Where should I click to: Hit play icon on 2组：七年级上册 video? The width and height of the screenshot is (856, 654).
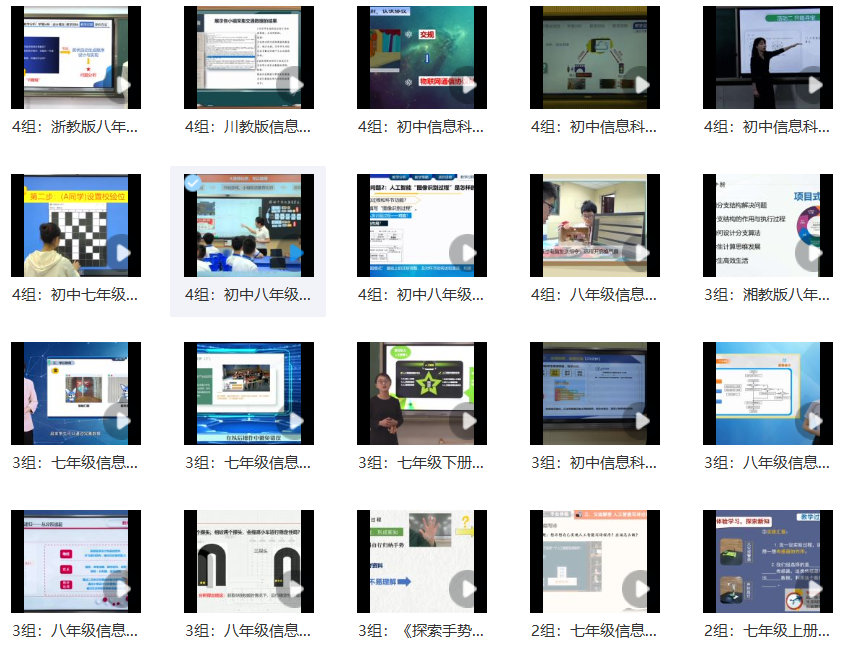pyautogui.click(x=813, y=589)
